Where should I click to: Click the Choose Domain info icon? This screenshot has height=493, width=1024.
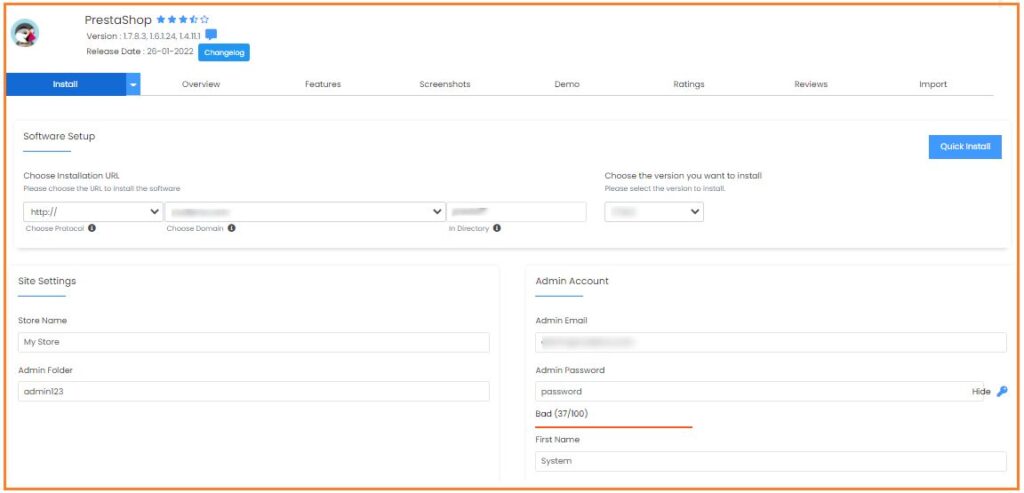(232, 229)
